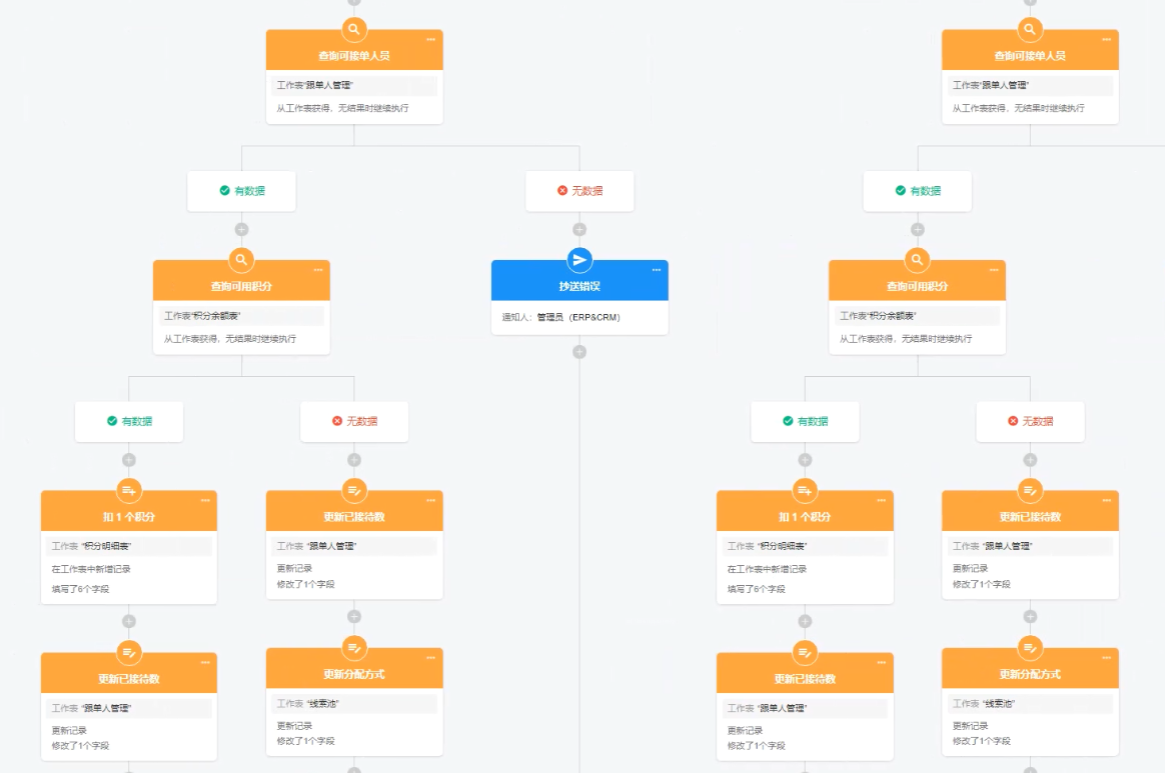Open the 抄送错误 node title header
The image size is (1165, 773).
pos(579,286)
